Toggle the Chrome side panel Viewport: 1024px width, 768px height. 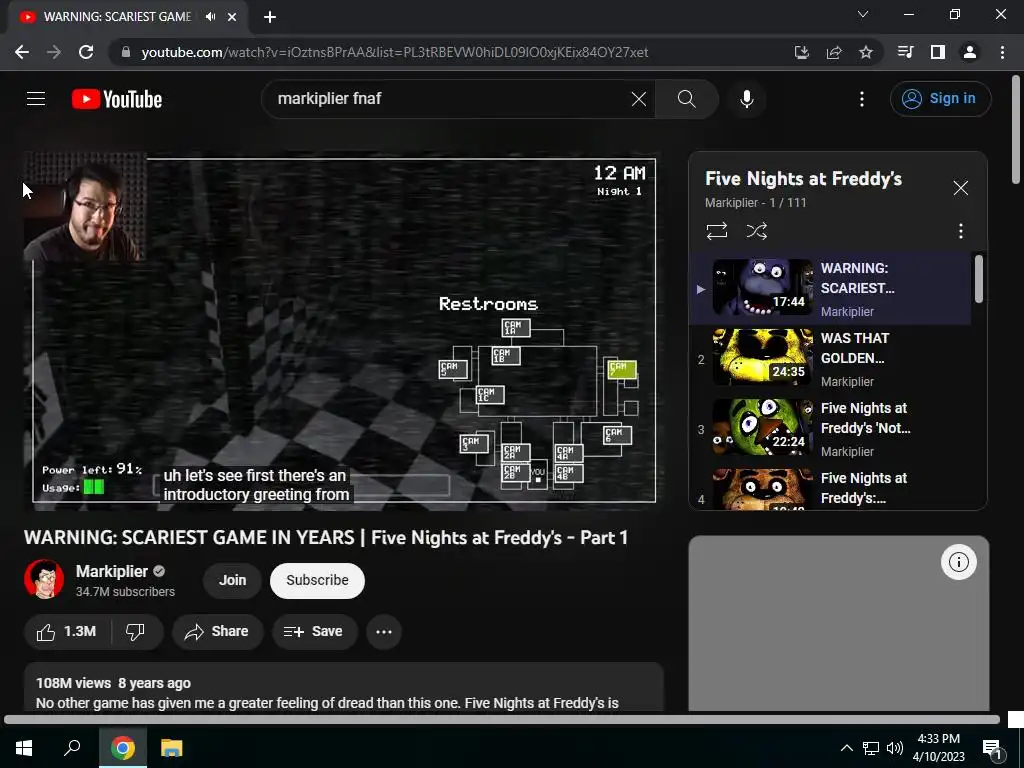[938, 52]
